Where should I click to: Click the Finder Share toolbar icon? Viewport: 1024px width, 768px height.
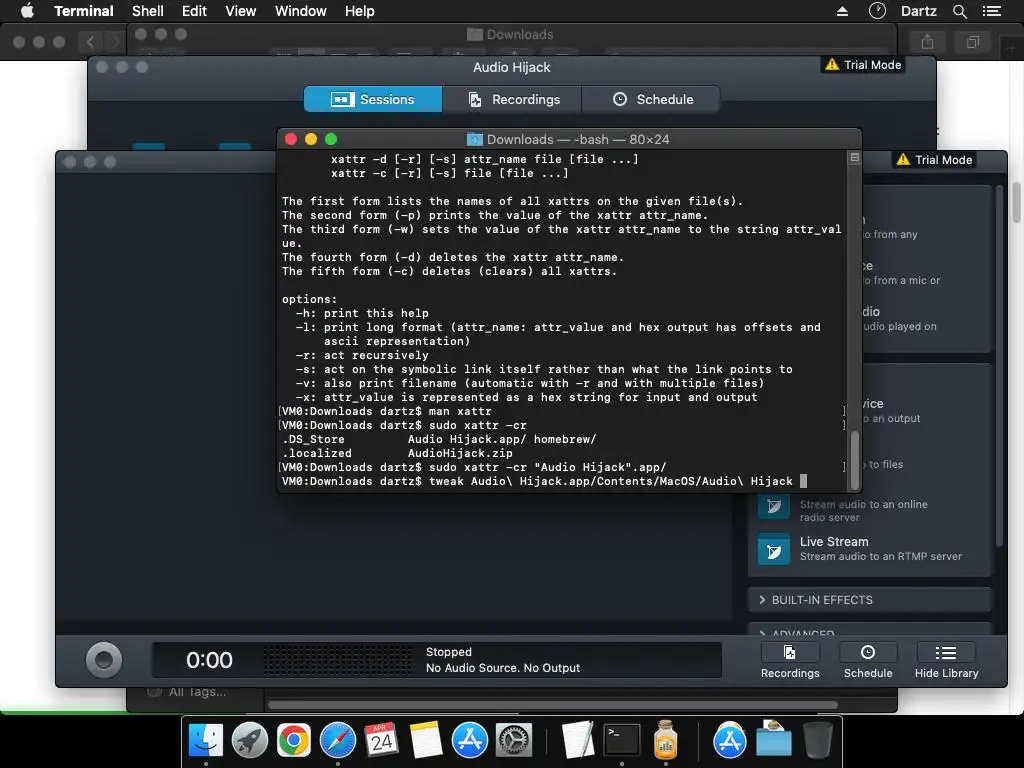pos(927,42)
